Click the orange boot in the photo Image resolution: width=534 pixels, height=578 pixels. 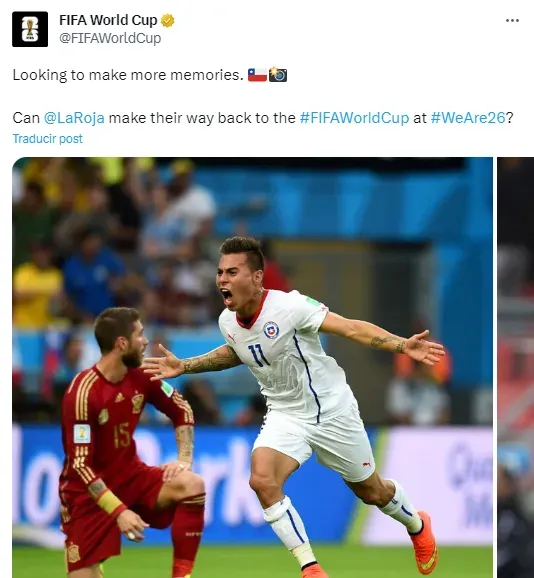click(x=425, y=543)
